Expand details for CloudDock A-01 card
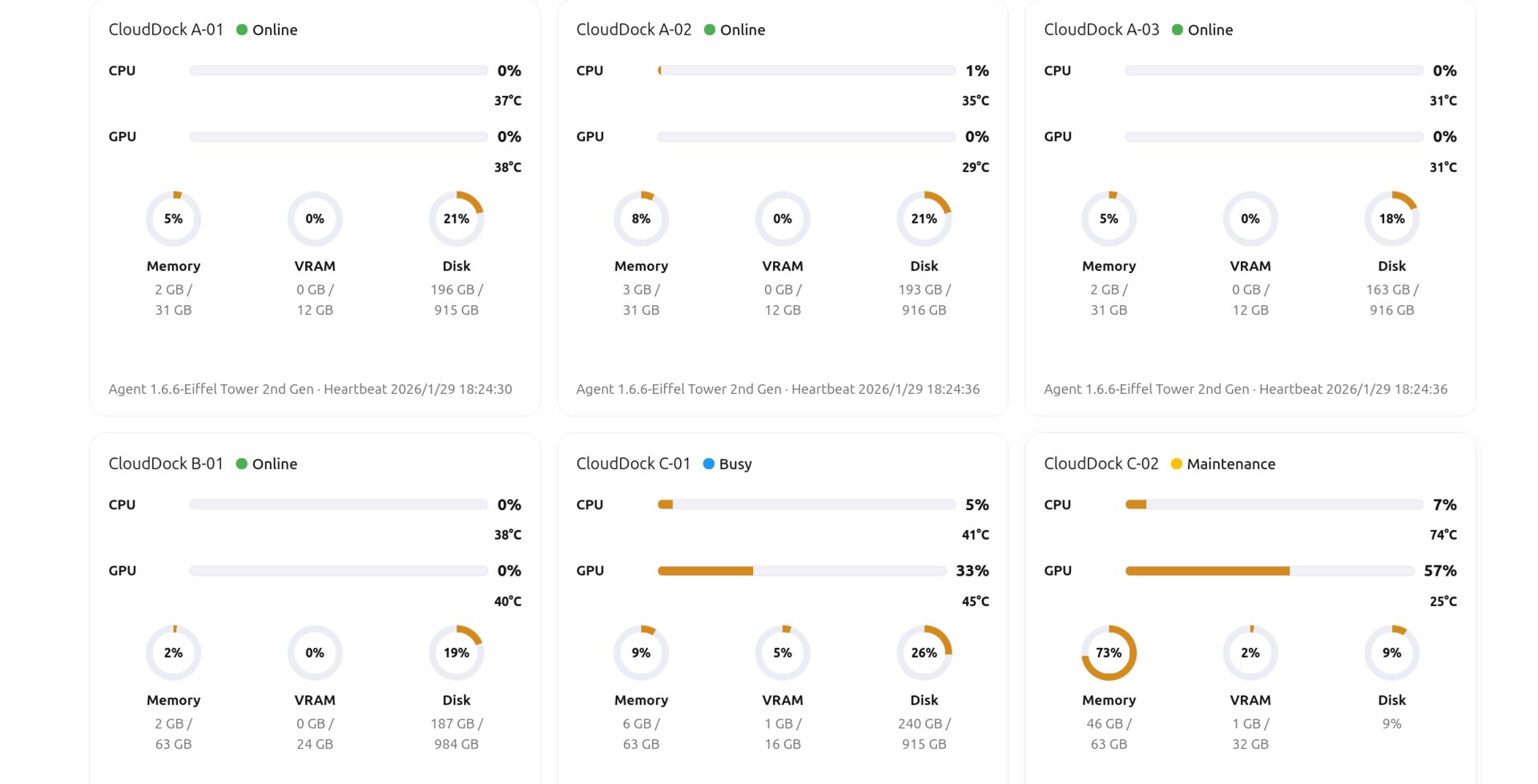Viewport: 1538px width, 784px height. click(x=165, y=29)
